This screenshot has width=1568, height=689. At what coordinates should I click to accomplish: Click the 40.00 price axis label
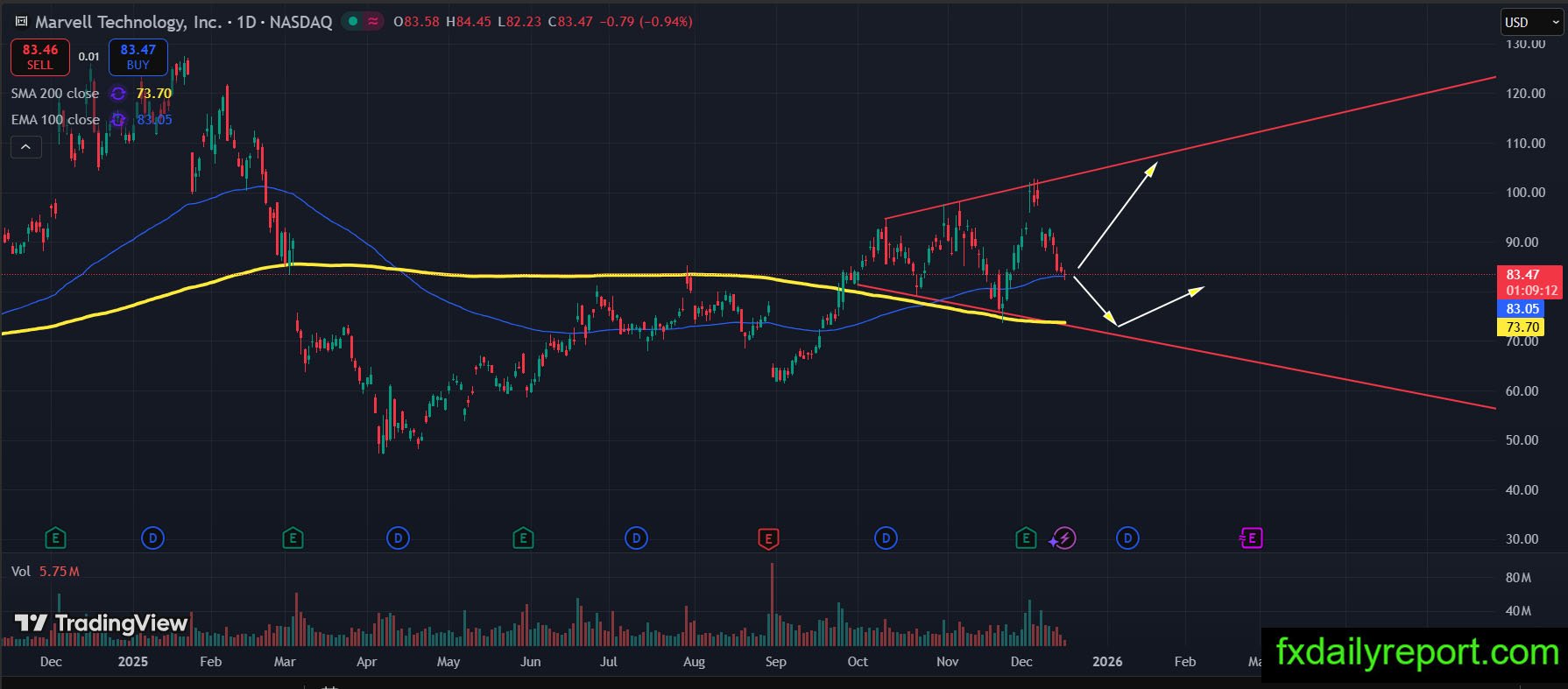click(x=1522, y=490)
